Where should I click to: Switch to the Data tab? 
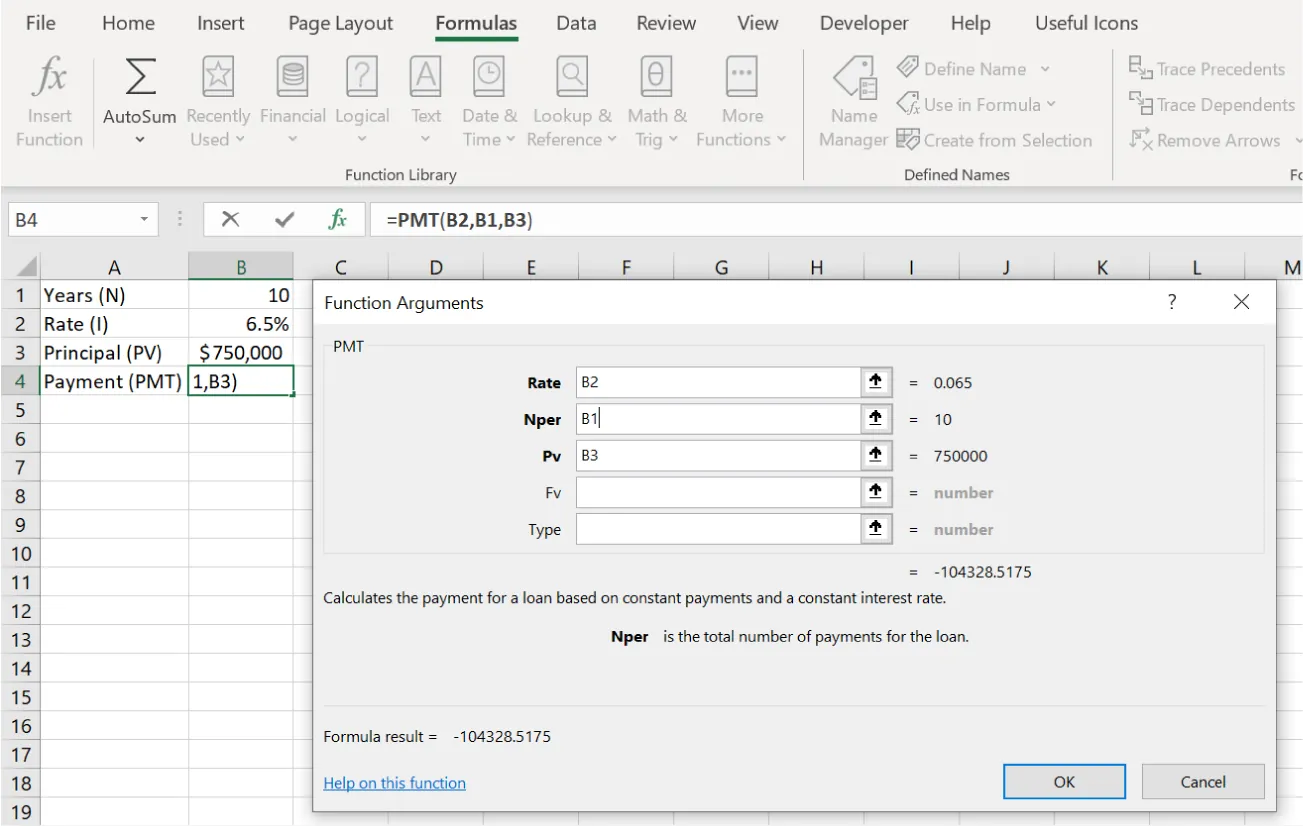click(576, 22)
